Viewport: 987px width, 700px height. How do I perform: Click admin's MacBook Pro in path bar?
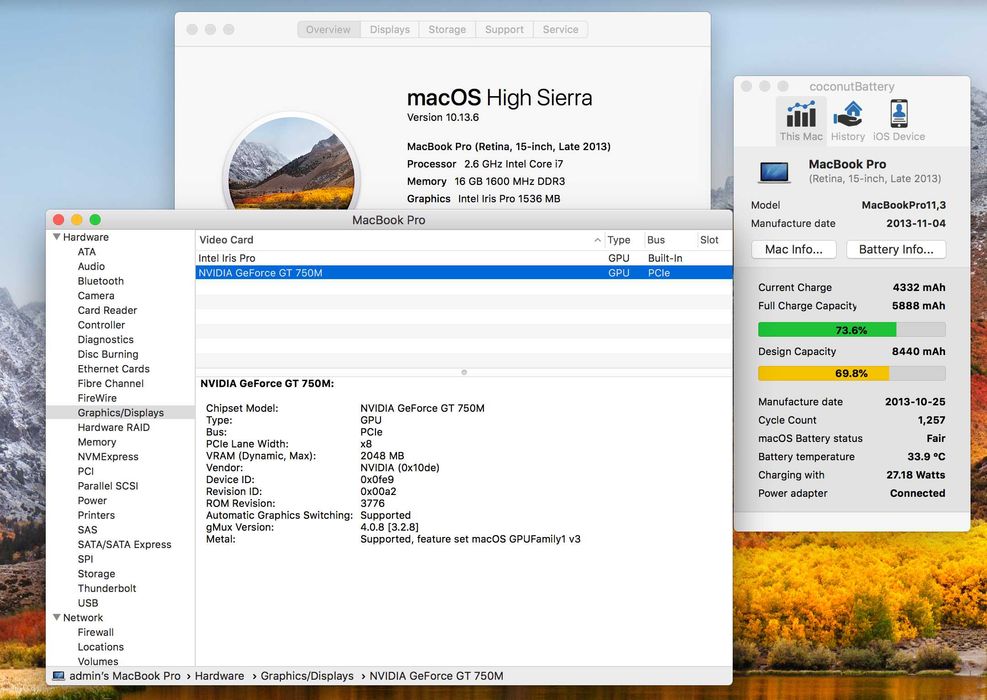point(125,675)
